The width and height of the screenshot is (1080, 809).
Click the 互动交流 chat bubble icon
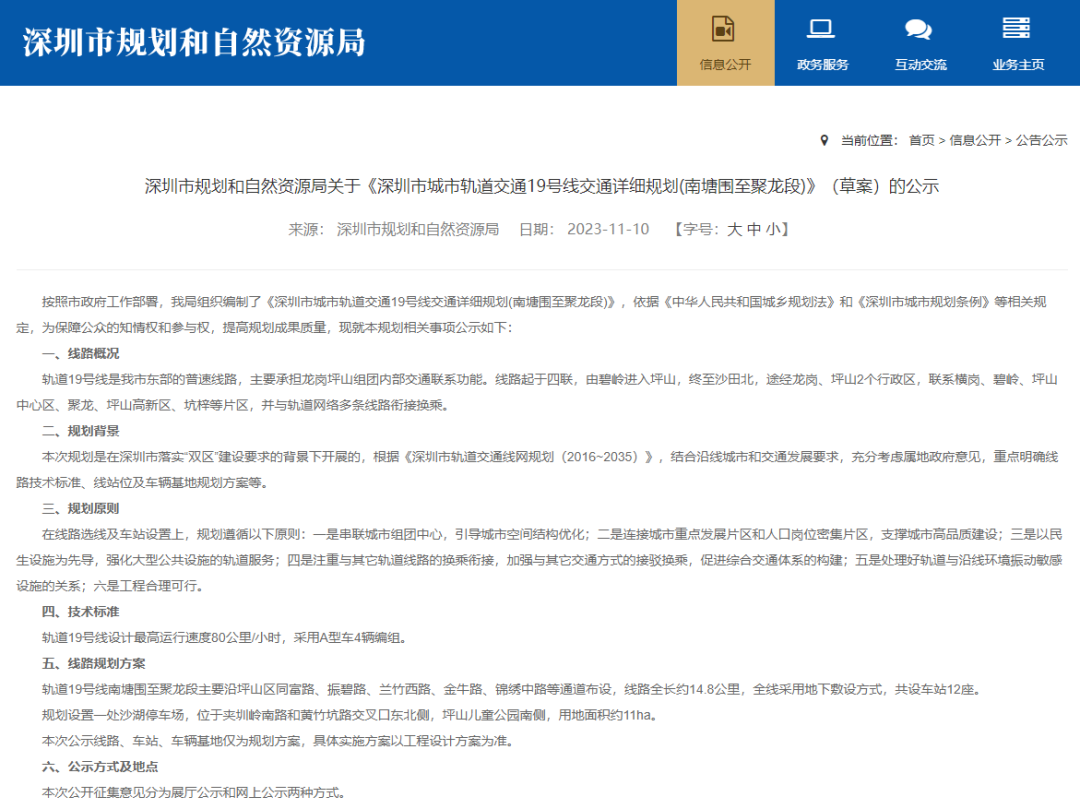tap(918, 30)
